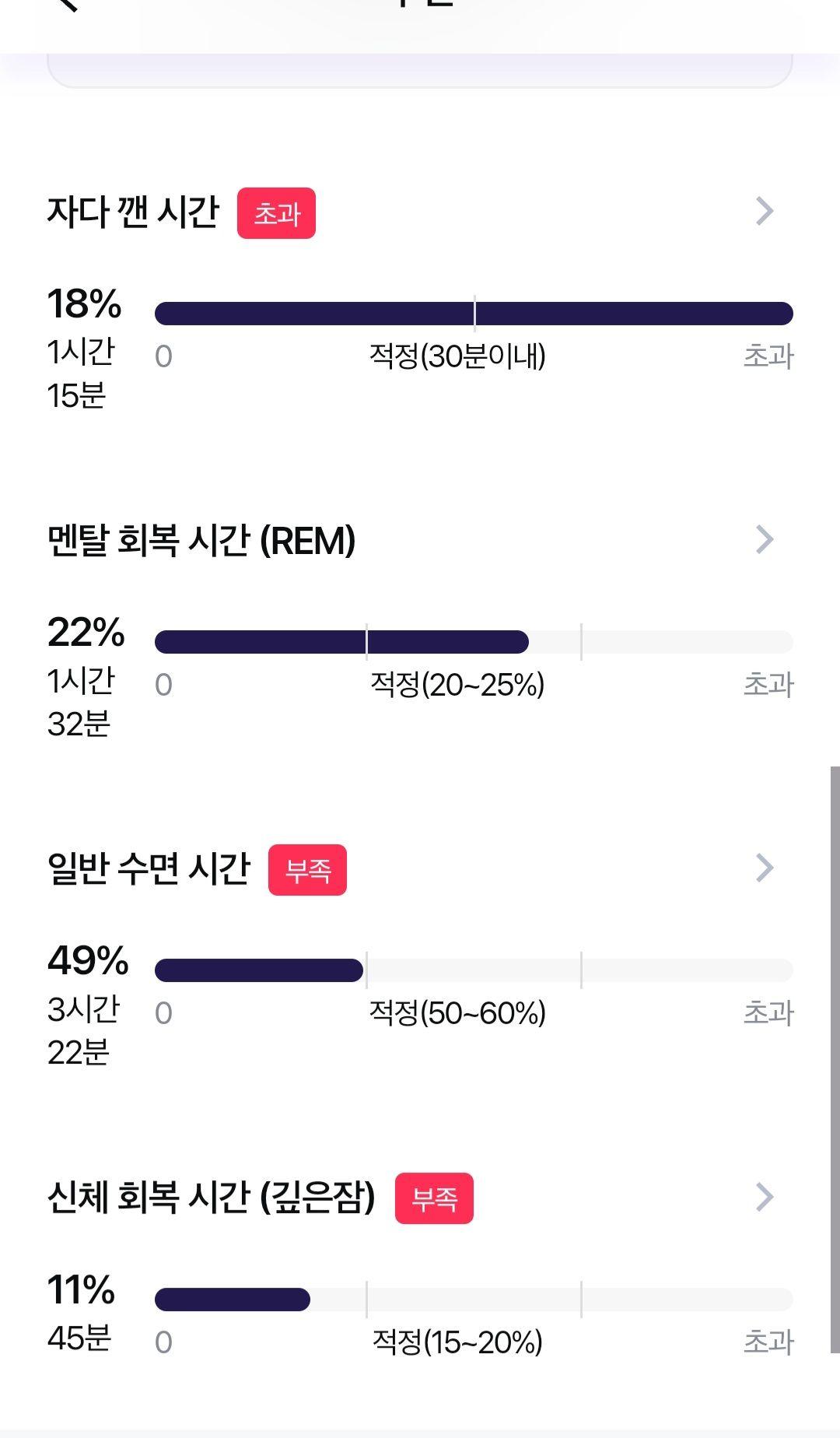Expand 일반 수면 시간 chevron
Screen dimensions: 840x1438
pyautogui.click(x=765, y=868)
